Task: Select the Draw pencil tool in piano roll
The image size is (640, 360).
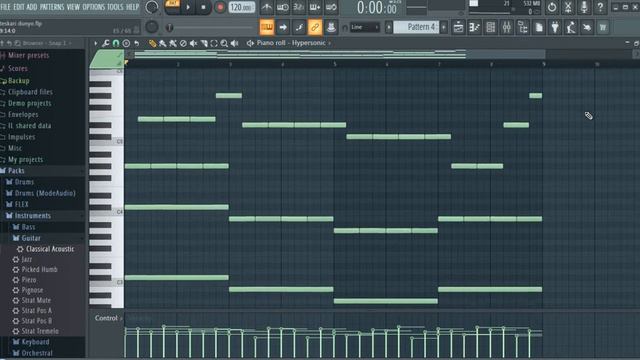Action: tap(152, 43)
